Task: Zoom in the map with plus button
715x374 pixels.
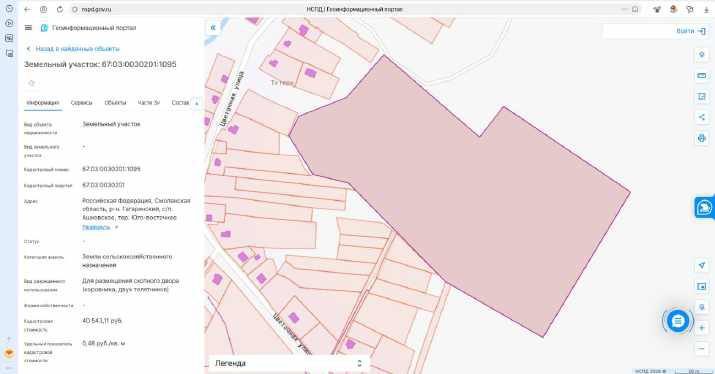Action: (x=702, y=328)
